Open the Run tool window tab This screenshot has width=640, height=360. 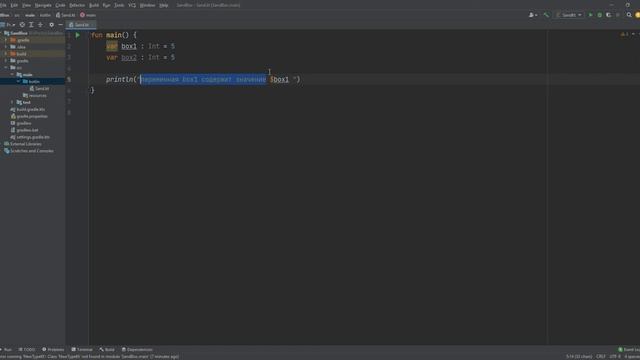point(7,349)
